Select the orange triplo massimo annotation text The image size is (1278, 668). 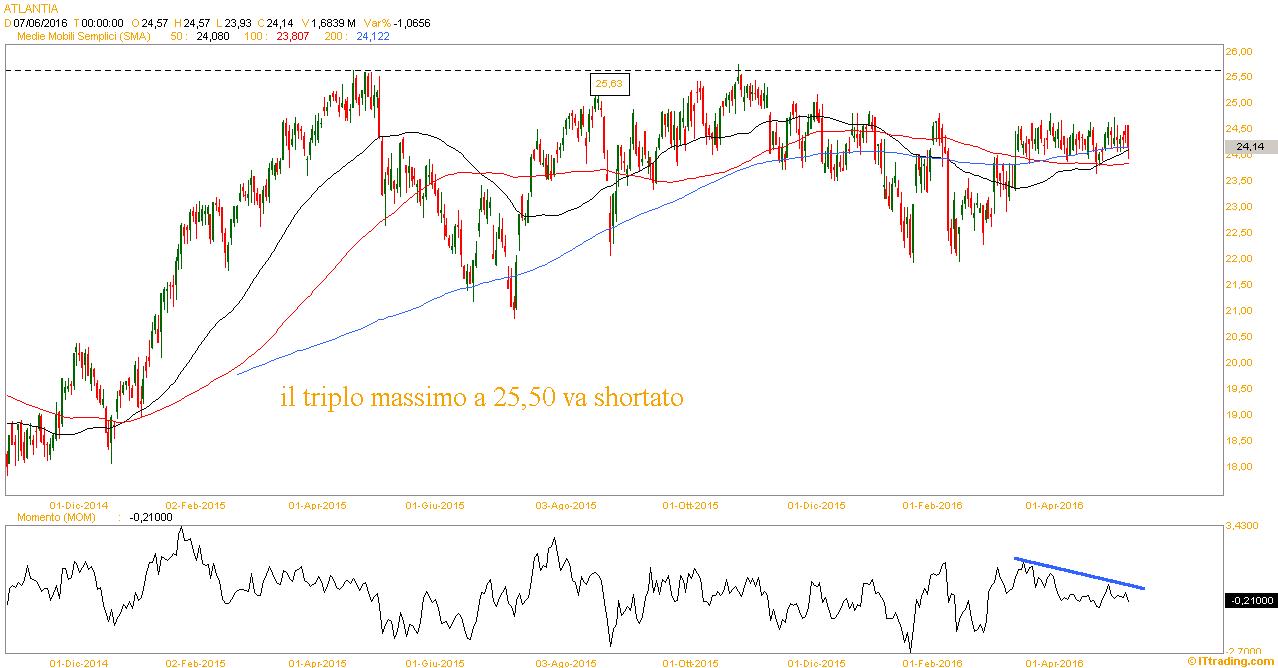pos(482,398)
